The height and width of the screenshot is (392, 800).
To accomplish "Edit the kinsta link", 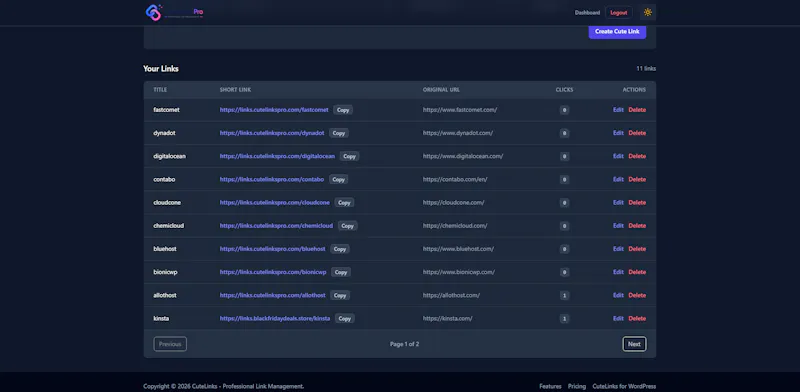I will [x=618, y=318].
